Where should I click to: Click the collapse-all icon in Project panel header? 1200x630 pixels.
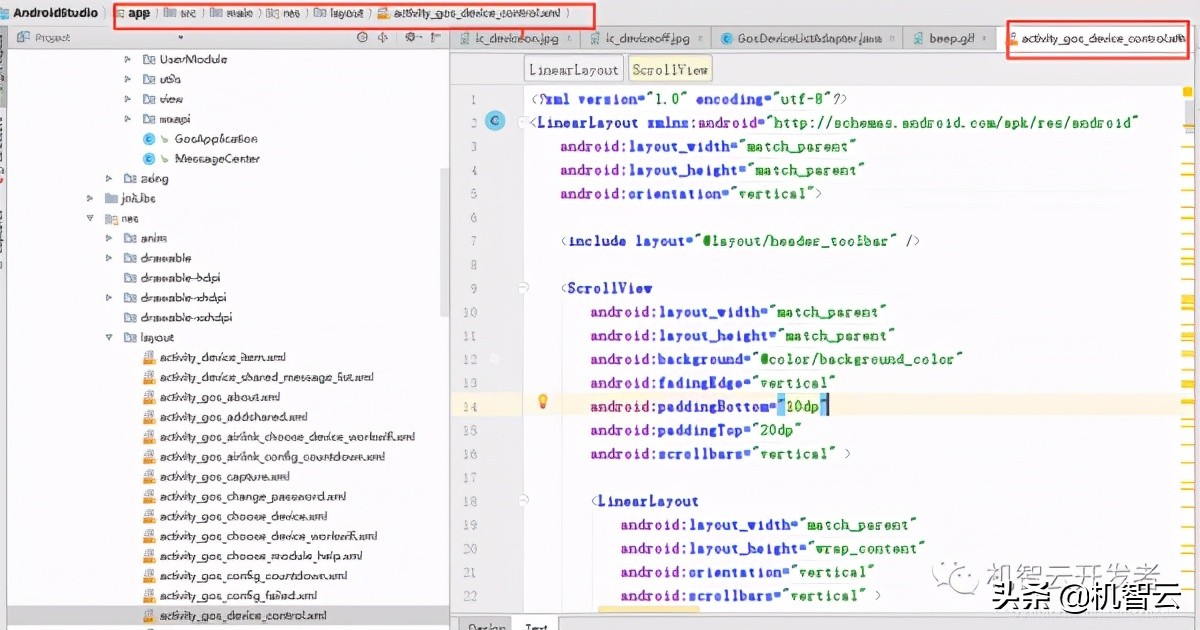click(383, 38)
